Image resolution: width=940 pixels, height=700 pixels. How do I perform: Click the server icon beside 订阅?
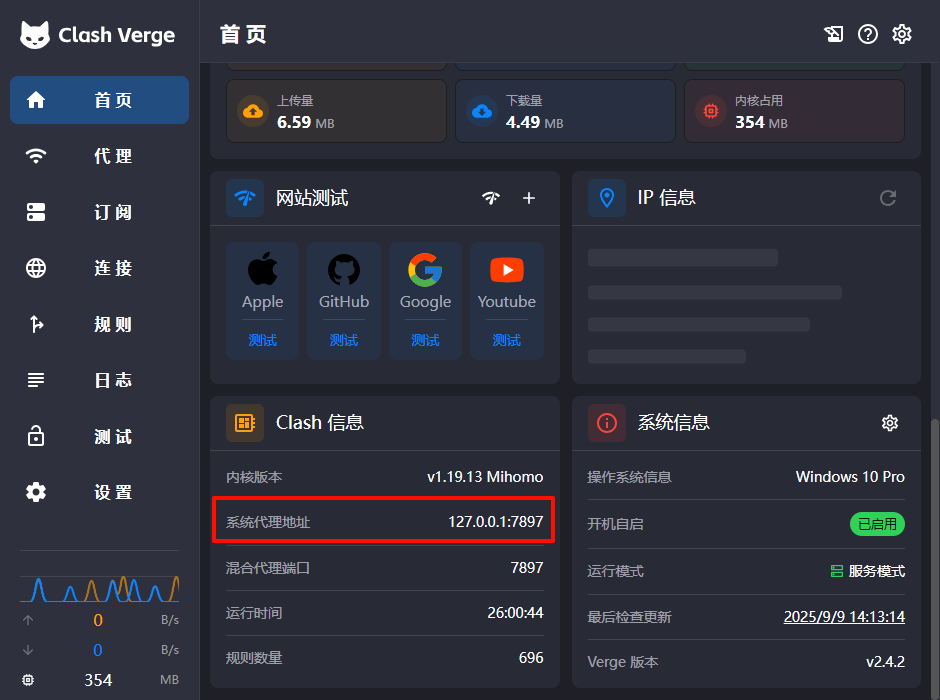(x=36, y=212)
